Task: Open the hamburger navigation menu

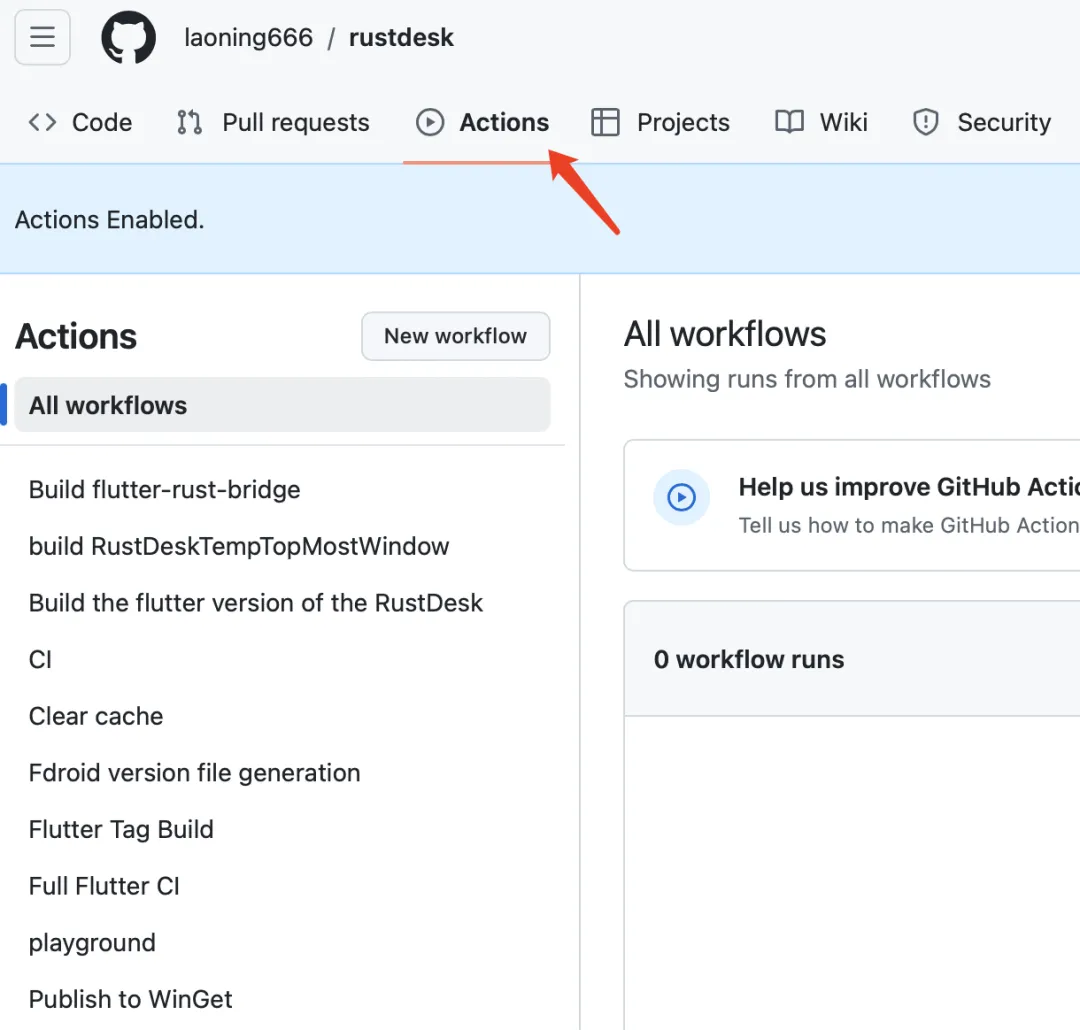Action: pos(42,38)
